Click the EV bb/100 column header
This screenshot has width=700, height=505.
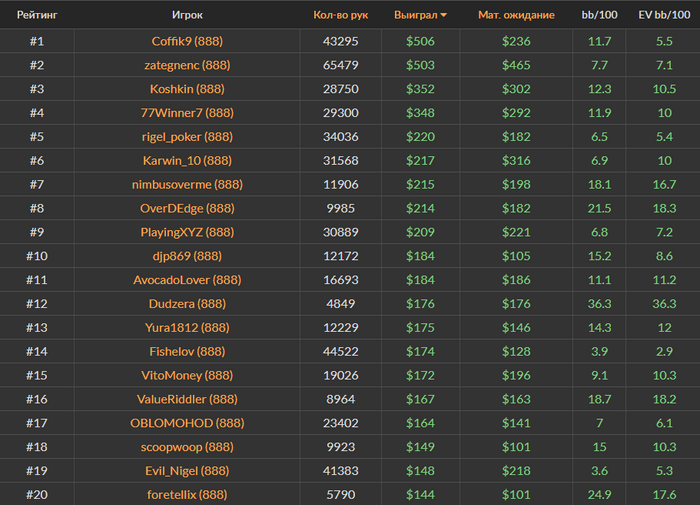pos(663,15)
